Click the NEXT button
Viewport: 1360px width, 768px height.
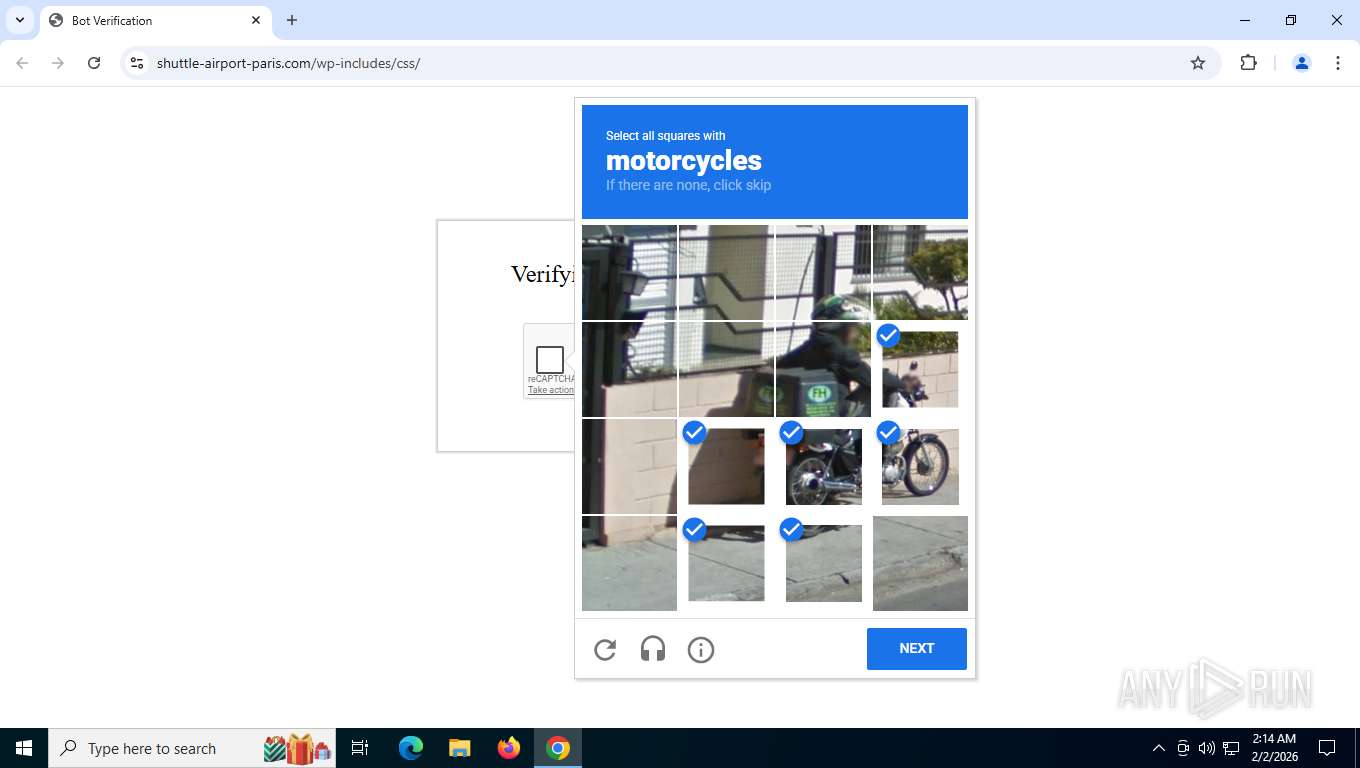coord(917,649)
